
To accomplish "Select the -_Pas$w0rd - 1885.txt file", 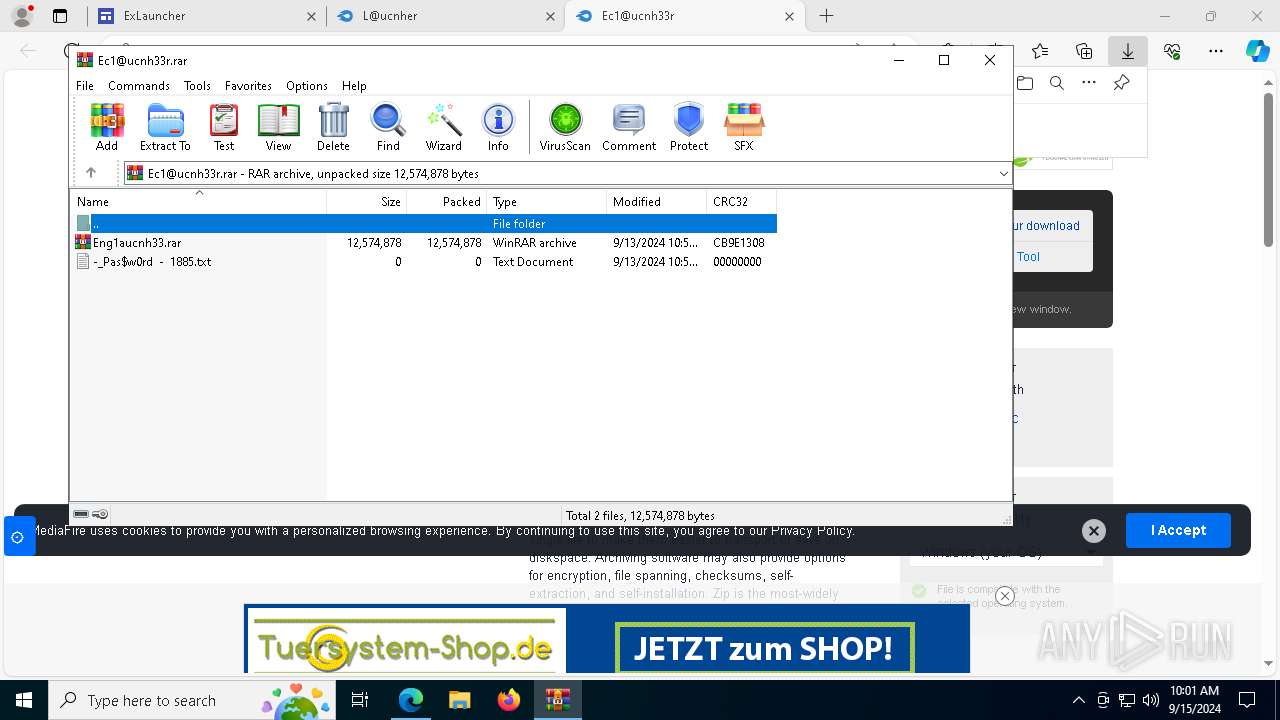I will click(x=424, y=261).
